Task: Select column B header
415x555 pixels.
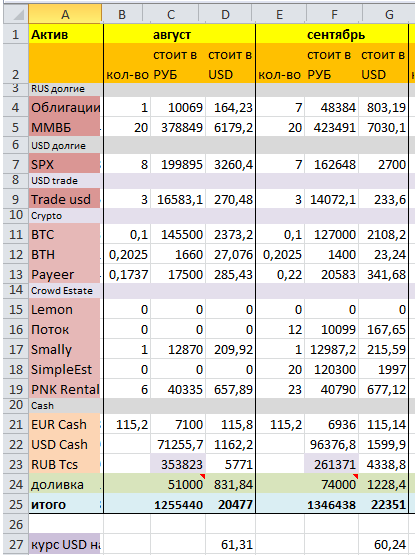Action: tap(122, 14)
